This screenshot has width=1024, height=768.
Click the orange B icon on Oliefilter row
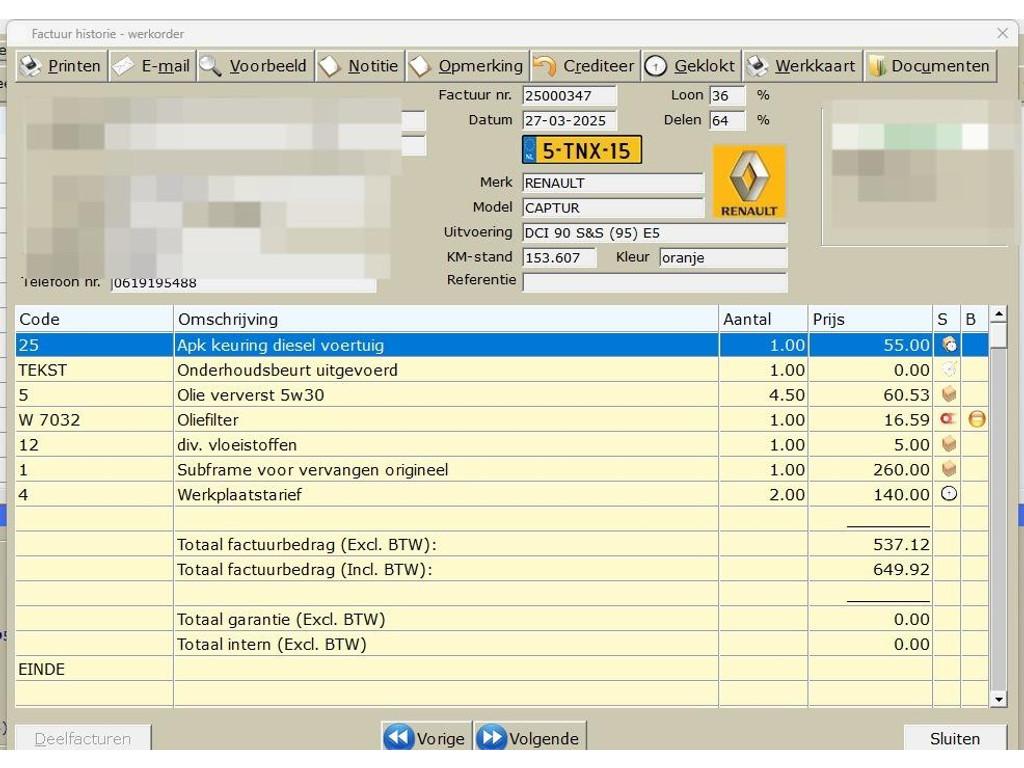click(x=976, y=420)
